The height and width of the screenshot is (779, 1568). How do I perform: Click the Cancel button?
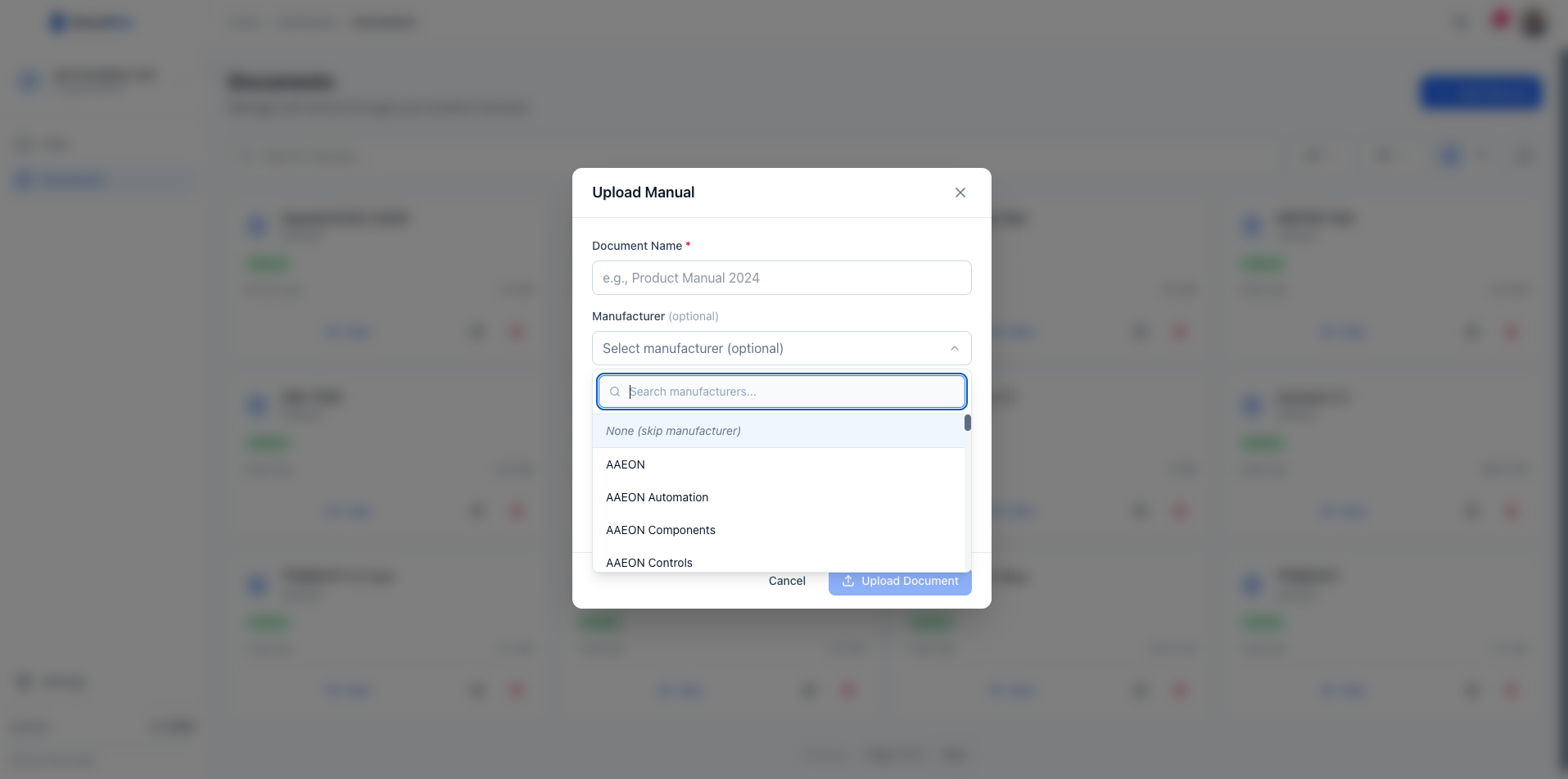click(x=786, y=581)
